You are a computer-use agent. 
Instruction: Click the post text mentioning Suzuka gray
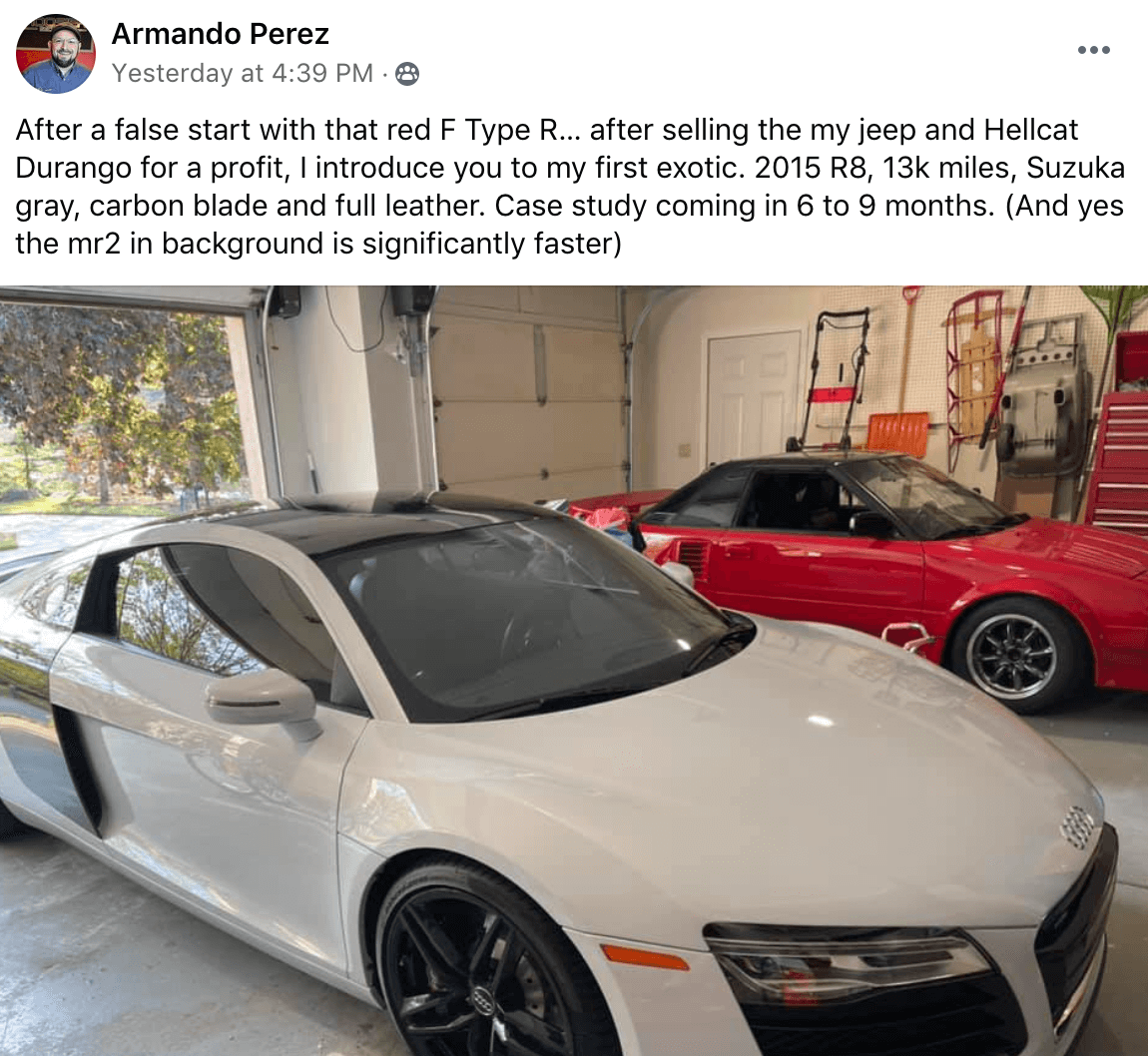(570, 187)
